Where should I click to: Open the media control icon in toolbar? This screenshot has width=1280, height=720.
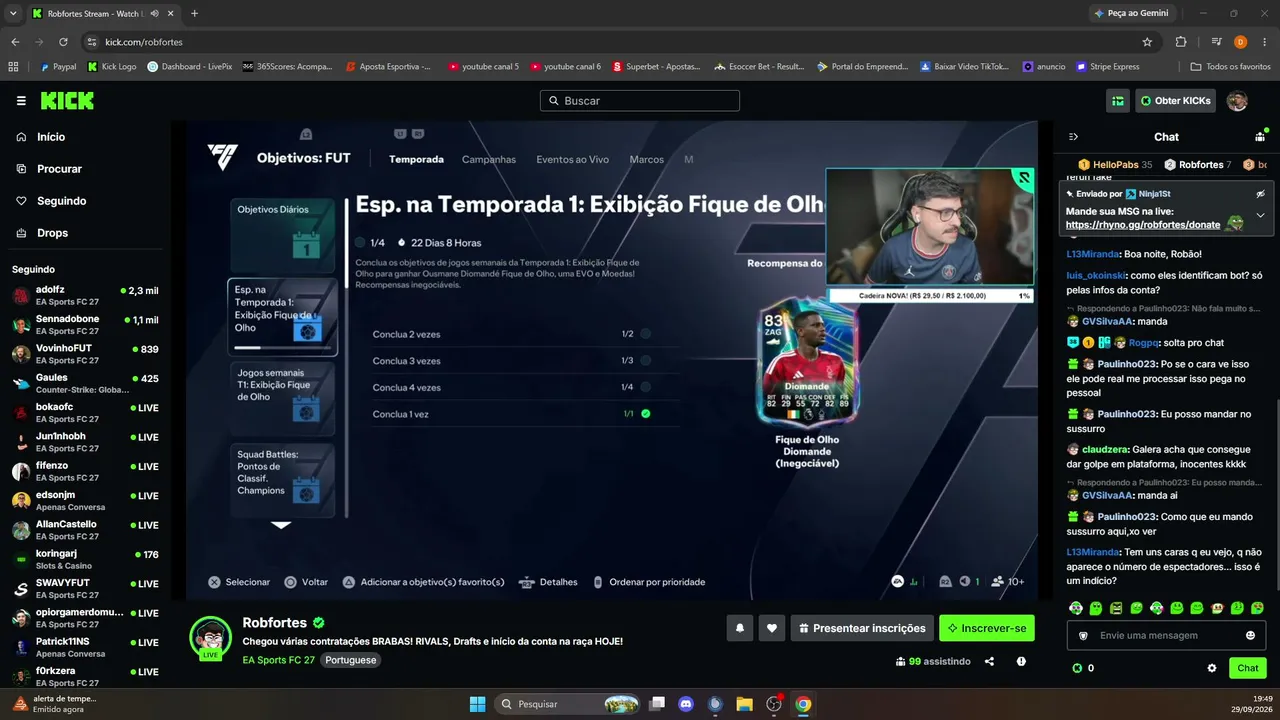pyautogui.click(x=1216, y=42)
